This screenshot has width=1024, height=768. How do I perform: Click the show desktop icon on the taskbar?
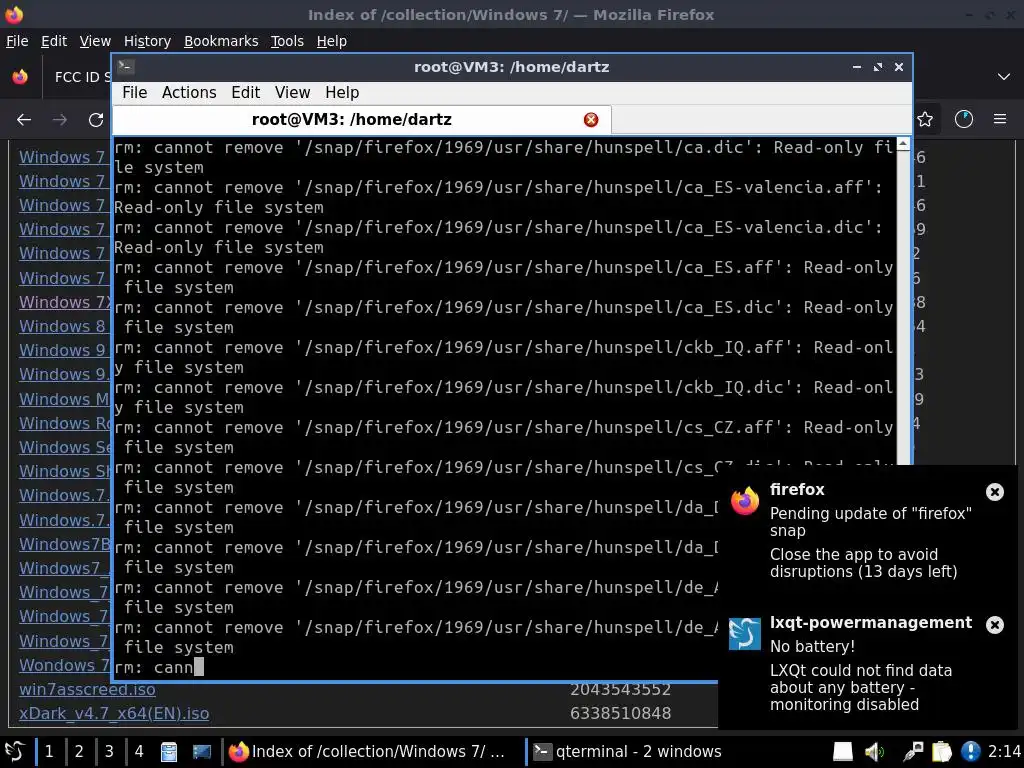pyautogui.click(x=202, y=752)
